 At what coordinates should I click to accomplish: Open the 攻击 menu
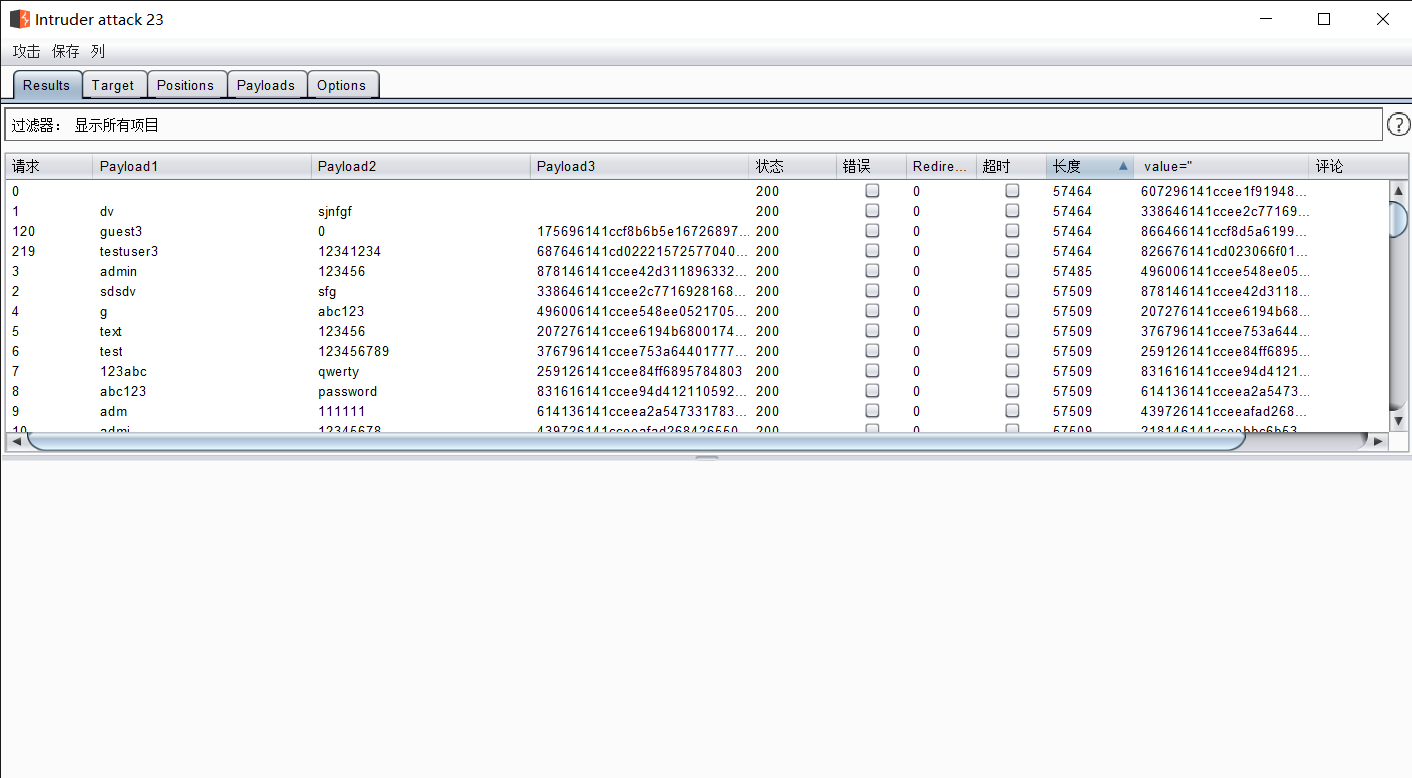(x=27, y=52)
